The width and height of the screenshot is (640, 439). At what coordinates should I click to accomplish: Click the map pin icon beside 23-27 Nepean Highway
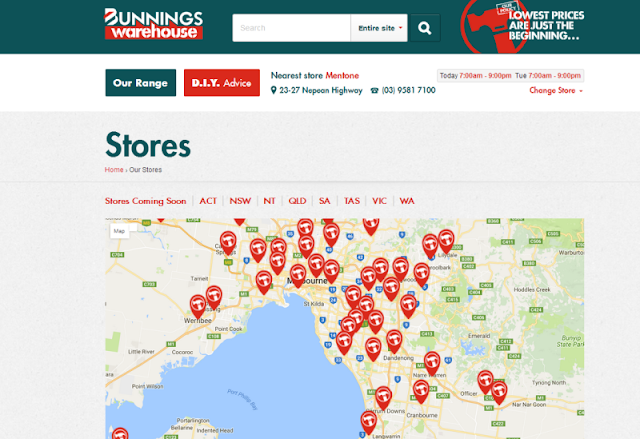273,90
